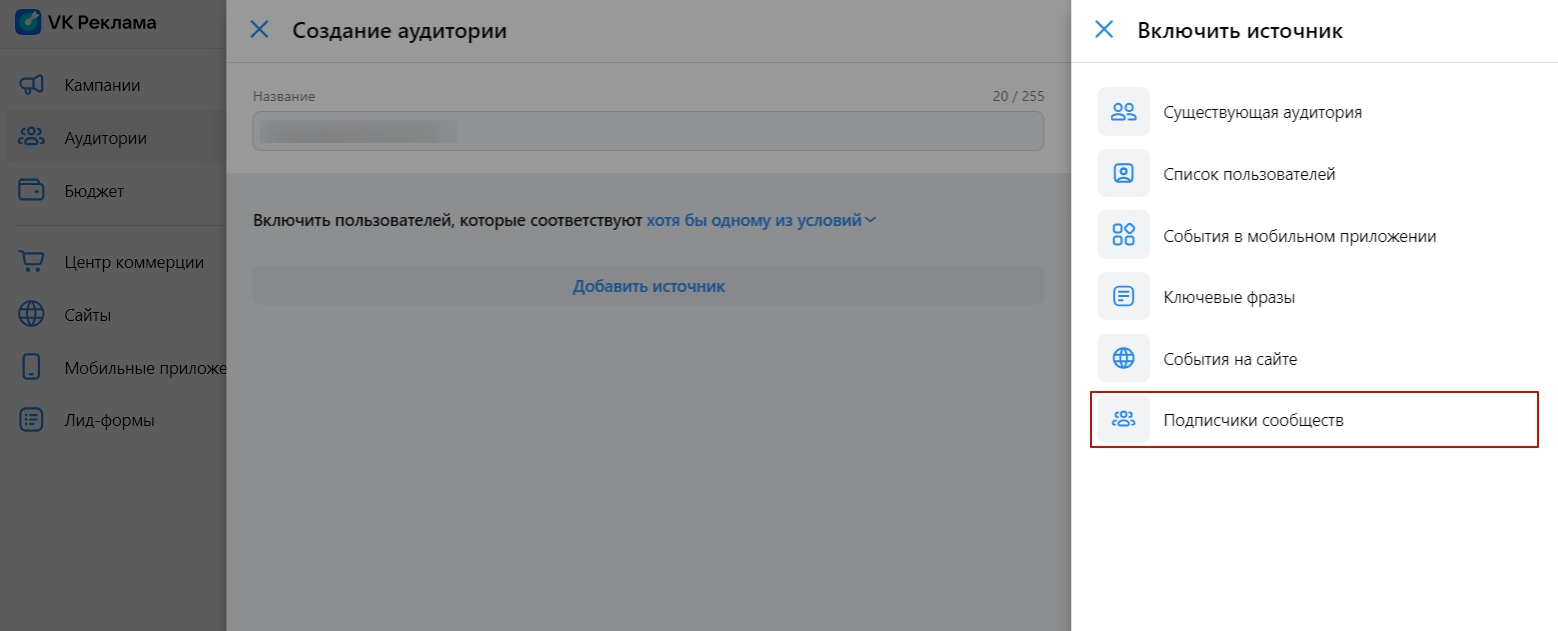Image resolution: width=1558 pixels, height=631 pixels.
Task: Close the Включить источник panel
Action: (x=1104, y=30)
